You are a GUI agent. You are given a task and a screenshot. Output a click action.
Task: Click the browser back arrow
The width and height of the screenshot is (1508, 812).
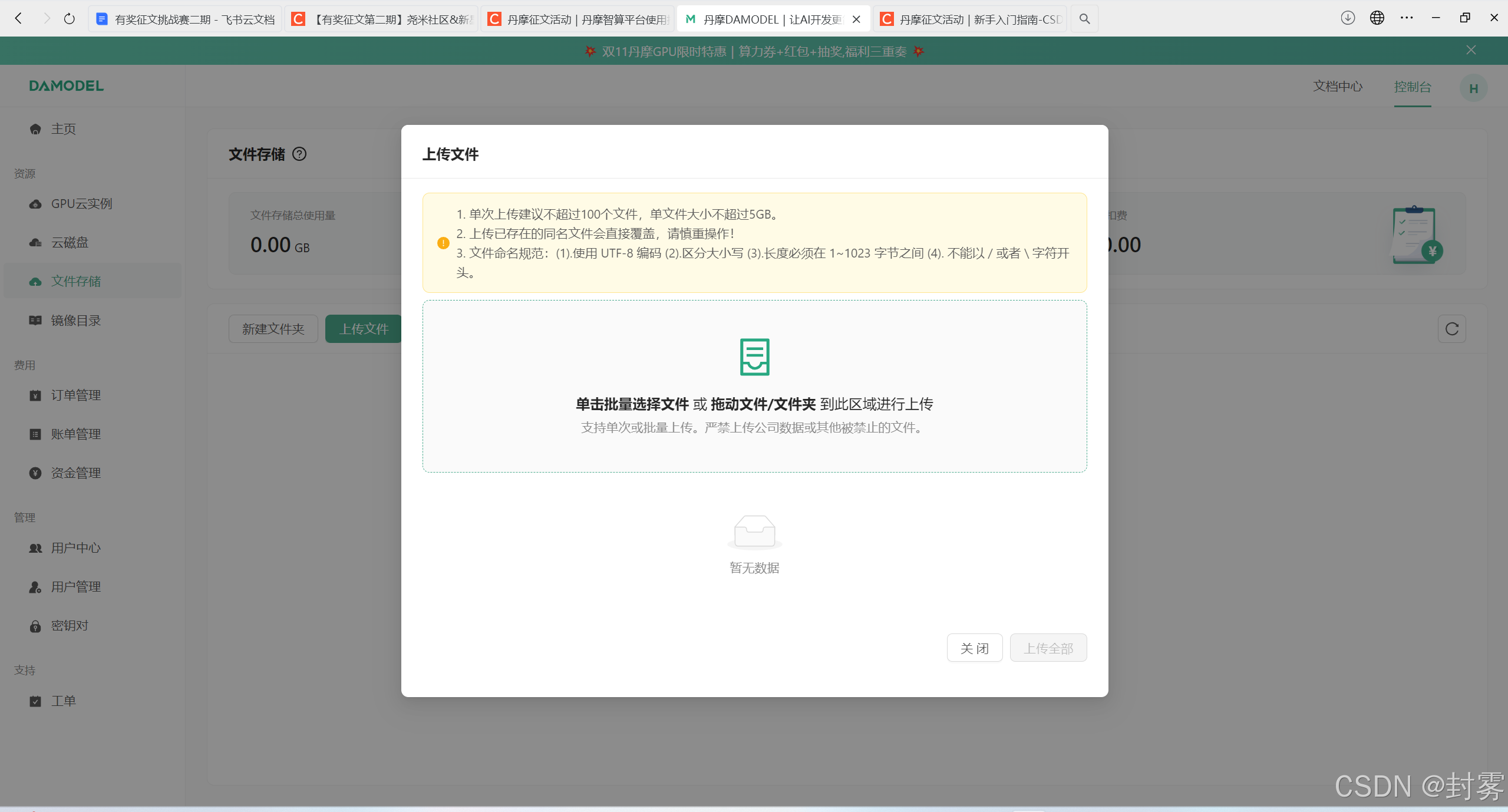[x=19, y=19]
